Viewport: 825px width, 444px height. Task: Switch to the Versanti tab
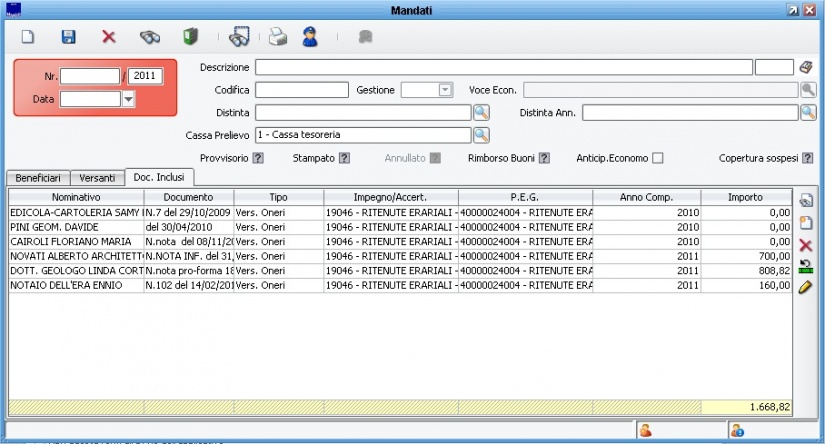click(x=99, y=177)
